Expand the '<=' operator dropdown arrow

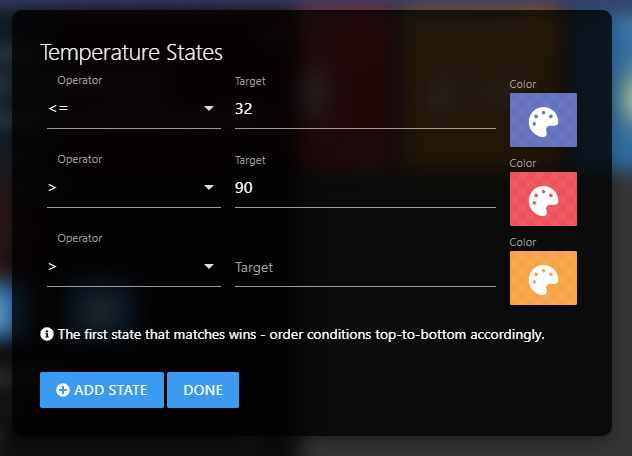209,108
